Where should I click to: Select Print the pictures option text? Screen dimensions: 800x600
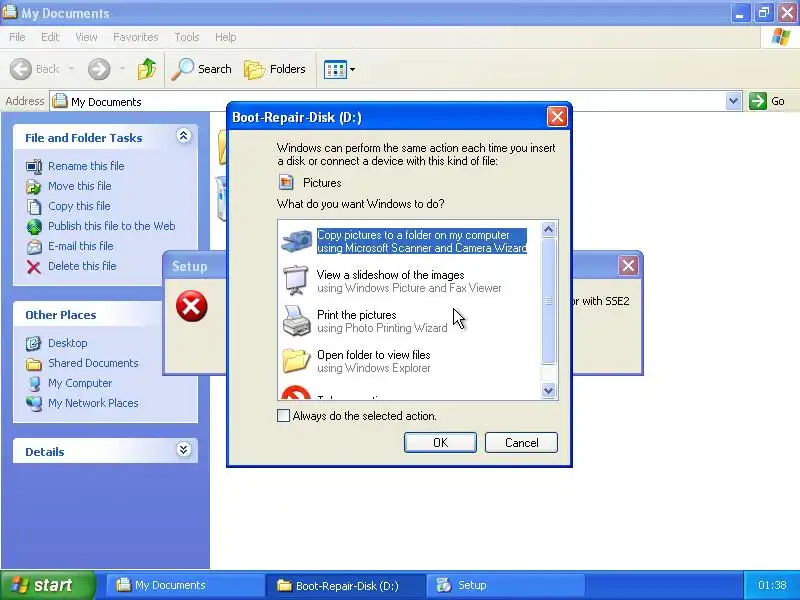tap(357, 315)
